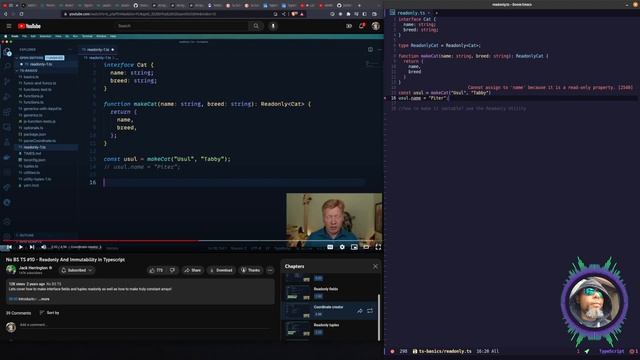Viewport: 640px width, 360px height.
Task: Open the YouTube Create video icon
Action: (349, 26)
